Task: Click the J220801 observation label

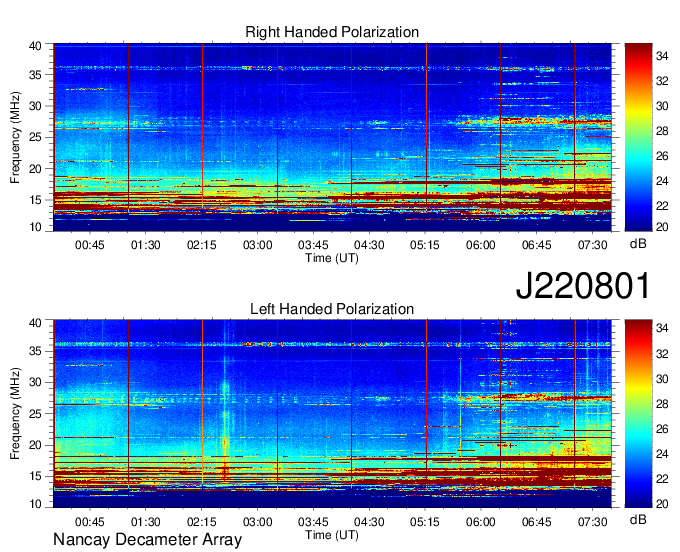Action: click(583, 286)
